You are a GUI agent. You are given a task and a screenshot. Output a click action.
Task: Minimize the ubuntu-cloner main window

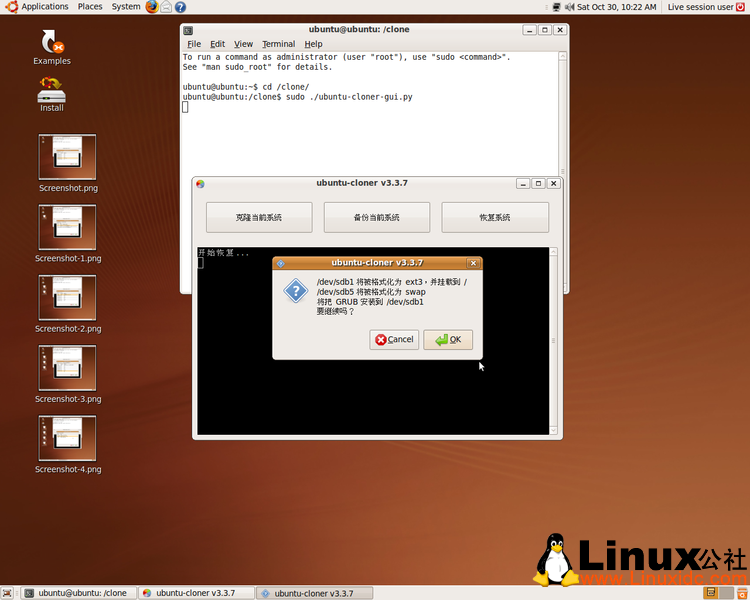(523, 184)
